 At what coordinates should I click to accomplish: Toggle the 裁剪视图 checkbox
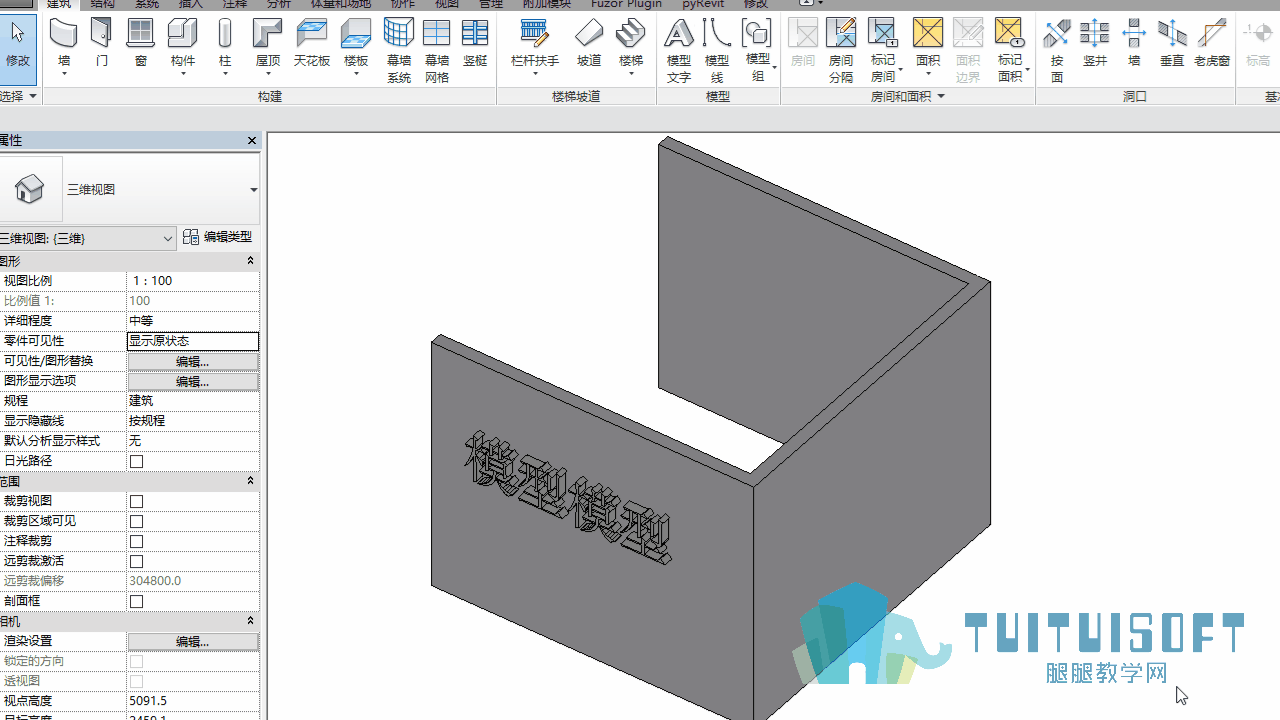click(137, 501)
